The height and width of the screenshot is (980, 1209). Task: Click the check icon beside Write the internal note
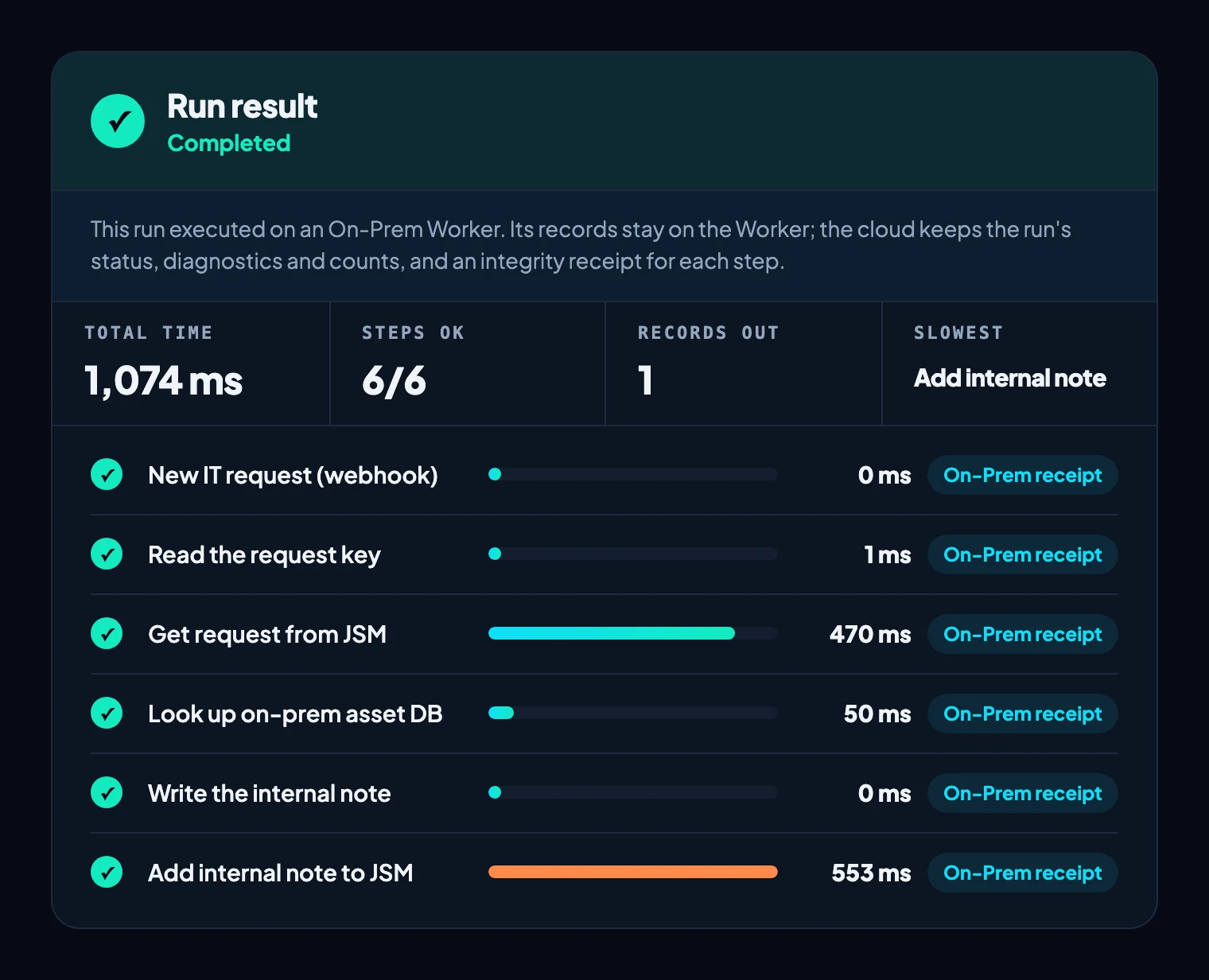[107, 793]
